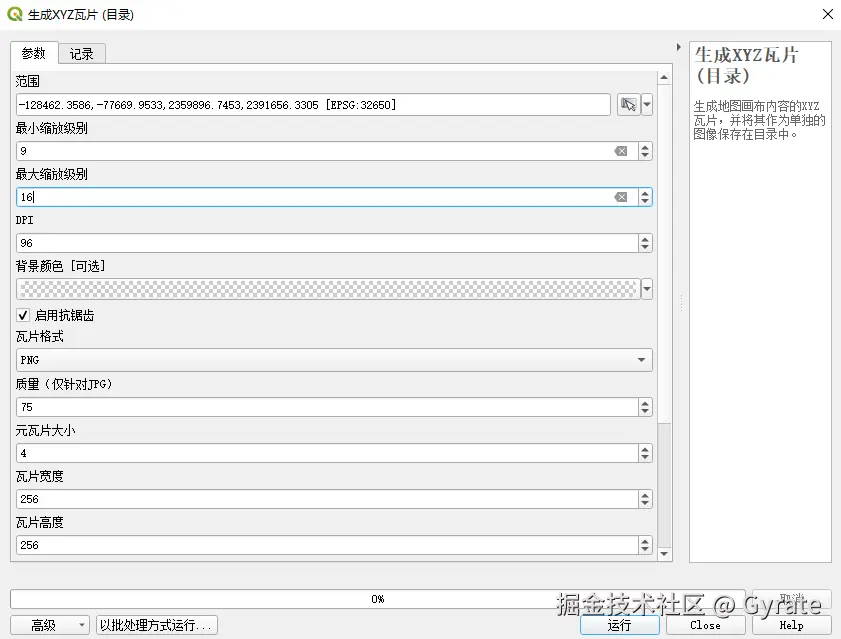The image size is (841, 639).
Task: Click the 瓦片高度 field showing 256
Action: pyautogui.click(x=327, y=545)
